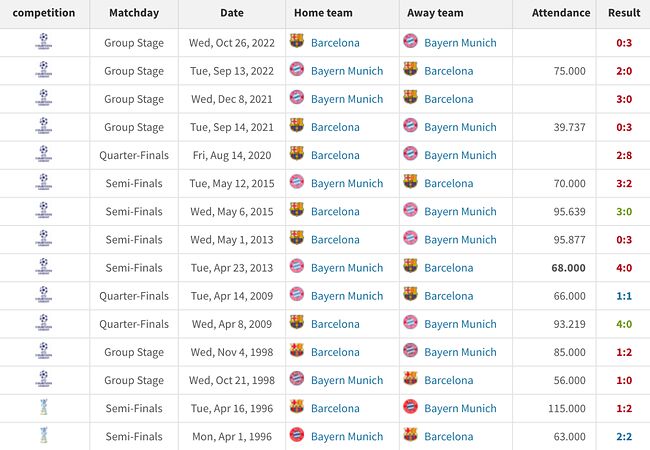The image size is (650, 450).
Task: Click old Barcelona crest in Nov 4, 1998 row
Action: point(297,351)
